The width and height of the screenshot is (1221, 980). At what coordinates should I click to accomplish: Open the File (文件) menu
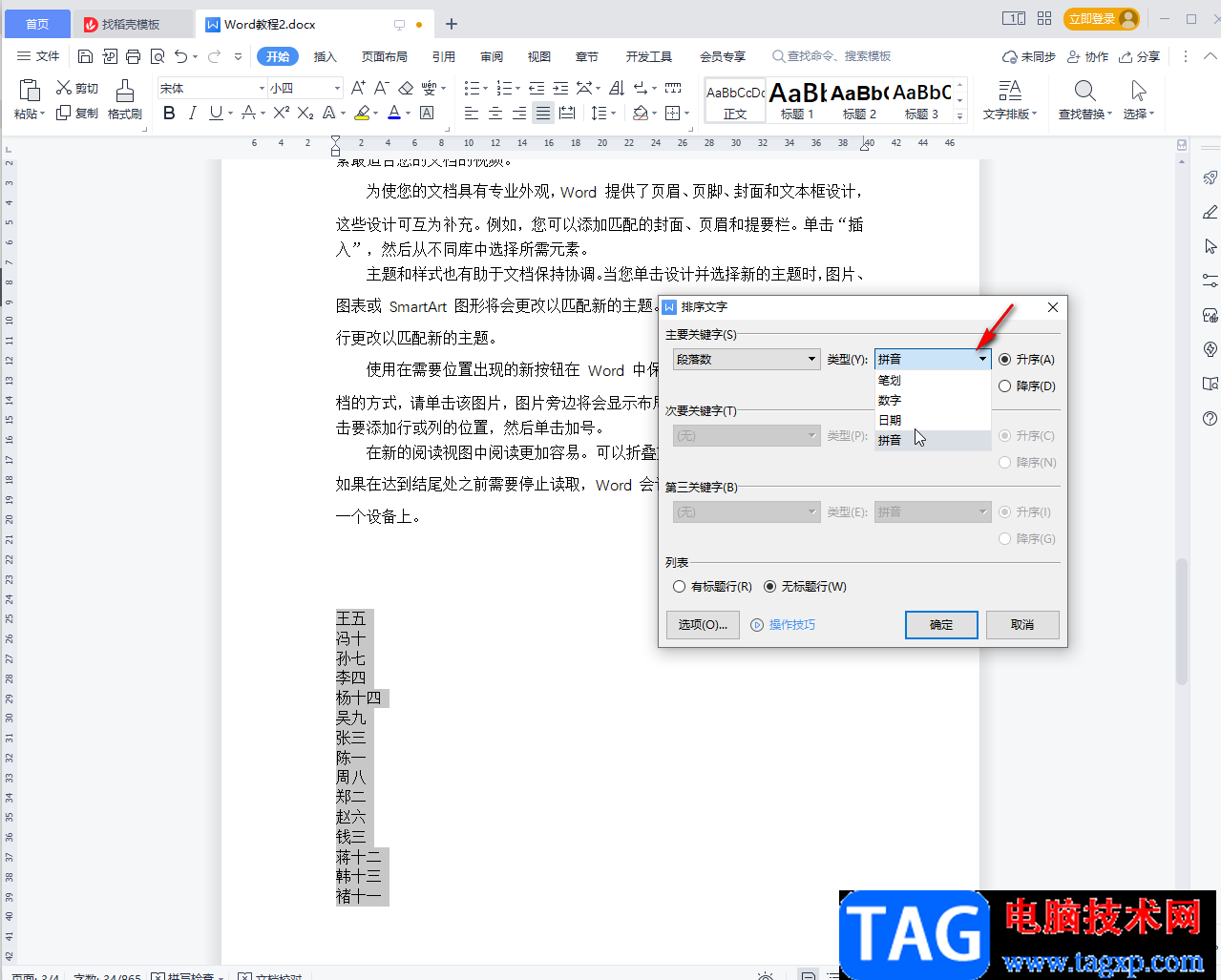[x=38, y=56]
